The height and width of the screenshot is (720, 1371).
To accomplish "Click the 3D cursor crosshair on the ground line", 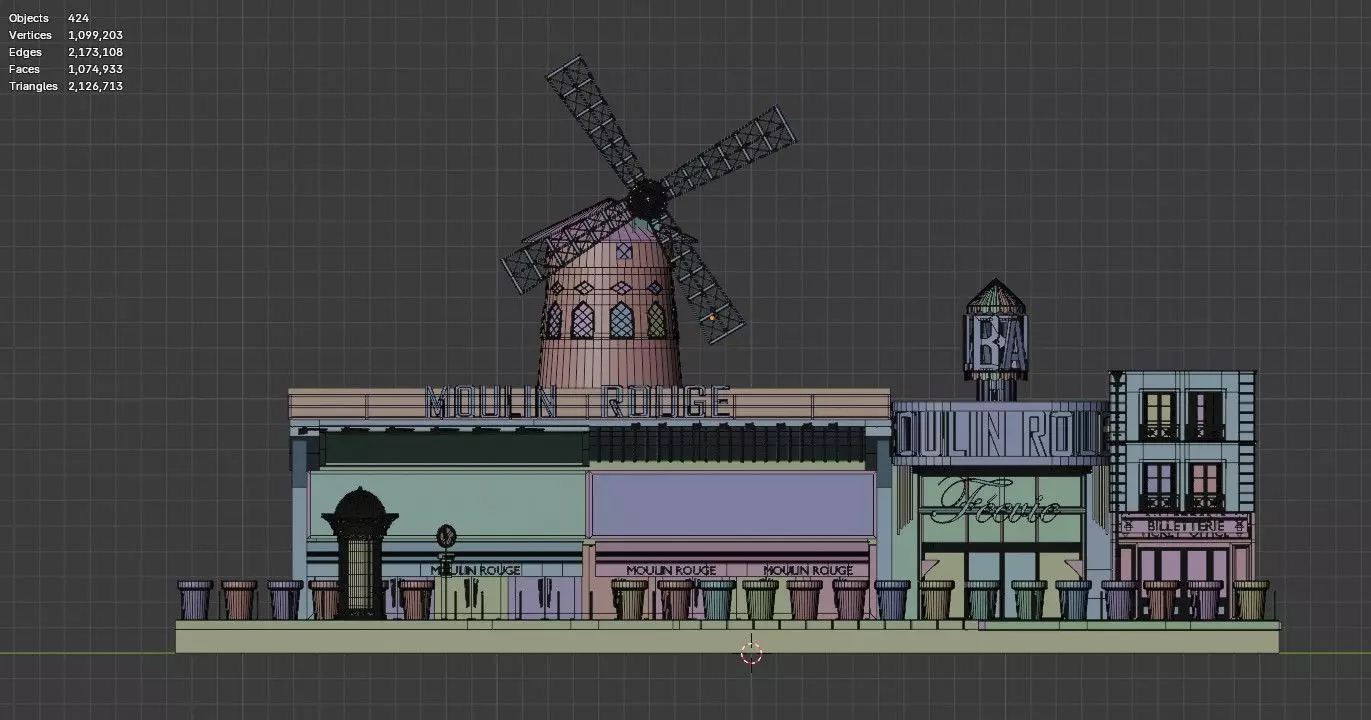I will click(x=751, y=653).
